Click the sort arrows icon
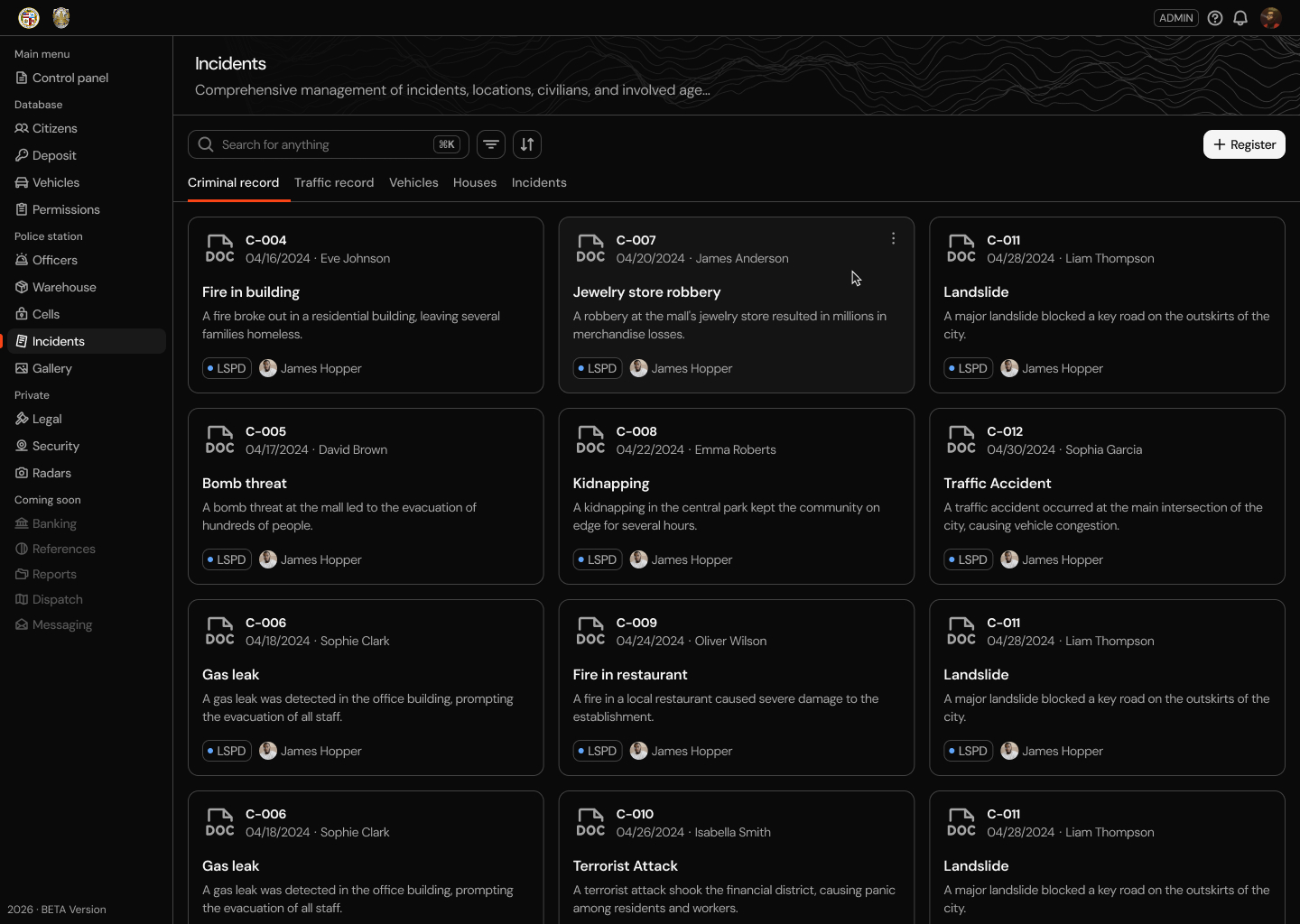 click(527, 144)
